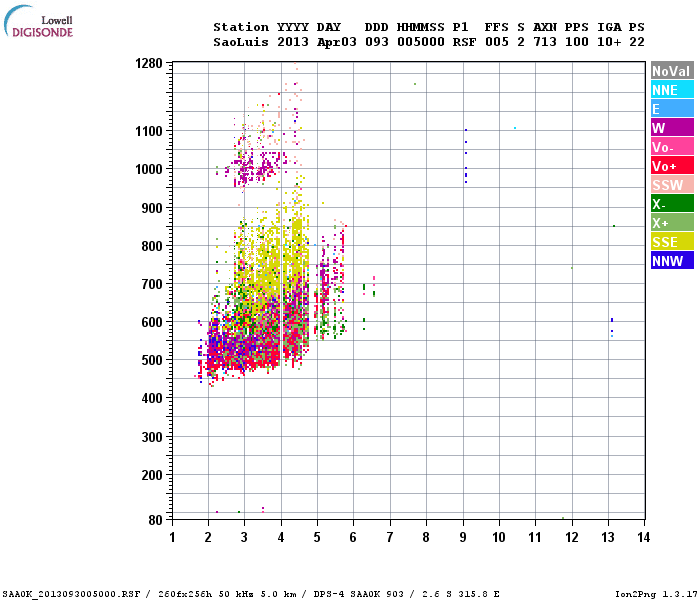Click the SSE yellow legend swatch

672,242
